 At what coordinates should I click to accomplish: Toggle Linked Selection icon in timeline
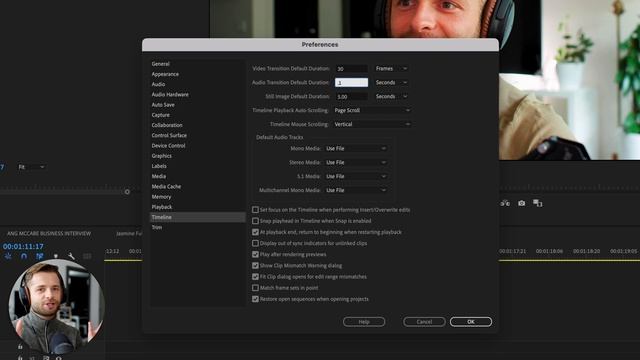[40, 256]
